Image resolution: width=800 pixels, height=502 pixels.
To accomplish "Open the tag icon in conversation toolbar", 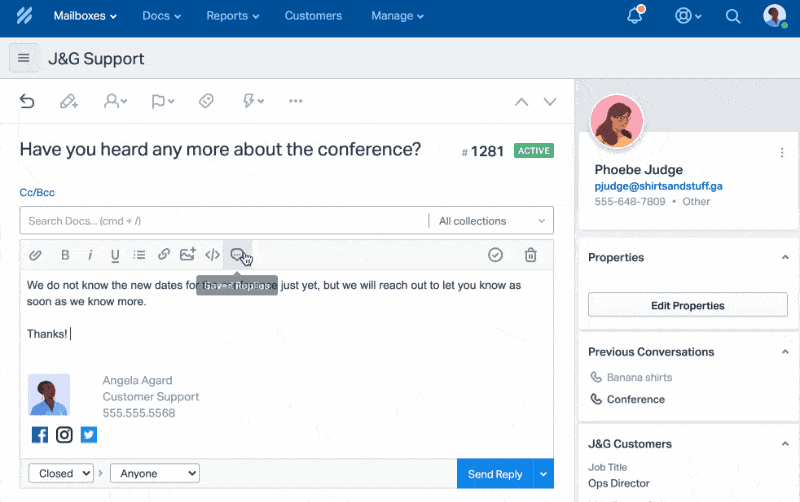I will [206, 101].
